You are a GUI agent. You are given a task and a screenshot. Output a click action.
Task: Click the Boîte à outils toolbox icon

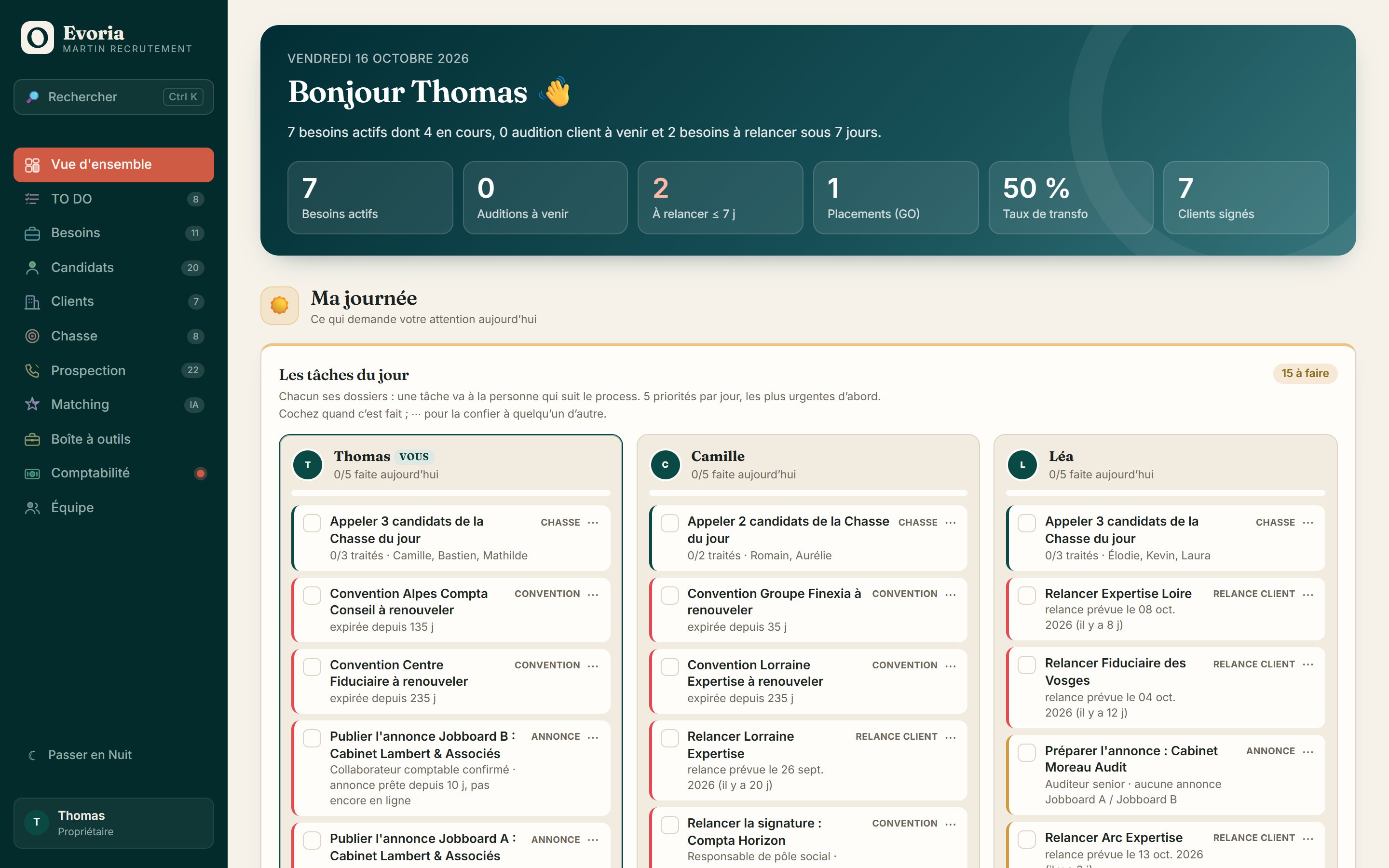(32, 439)
